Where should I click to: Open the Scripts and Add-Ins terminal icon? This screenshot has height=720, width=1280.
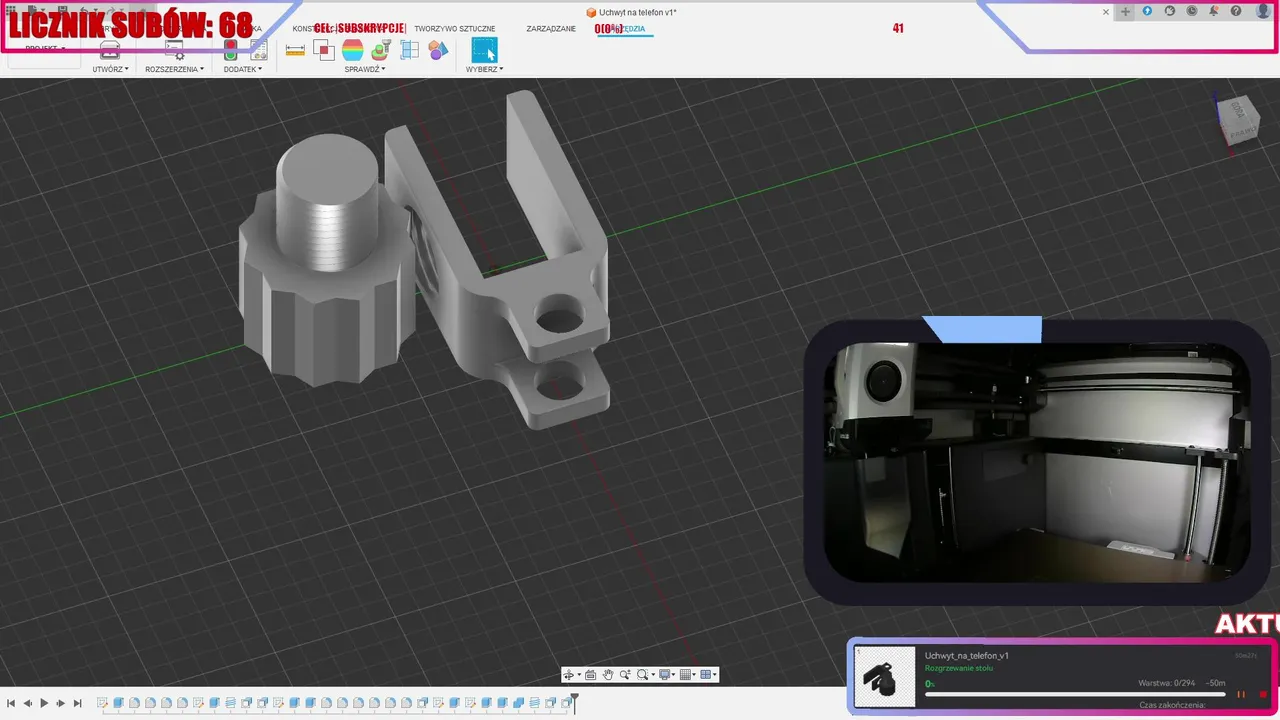(x=174, y=49)
